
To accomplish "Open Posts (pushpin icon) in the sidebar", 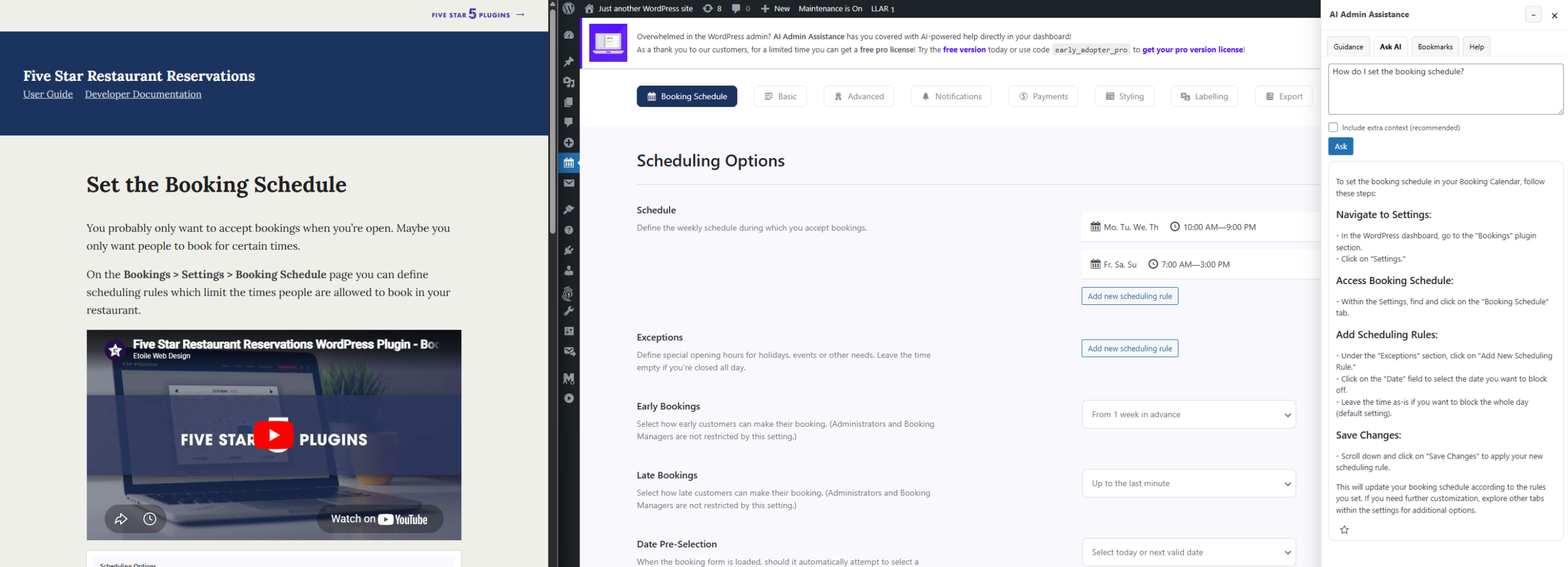I will pos(568,61).
